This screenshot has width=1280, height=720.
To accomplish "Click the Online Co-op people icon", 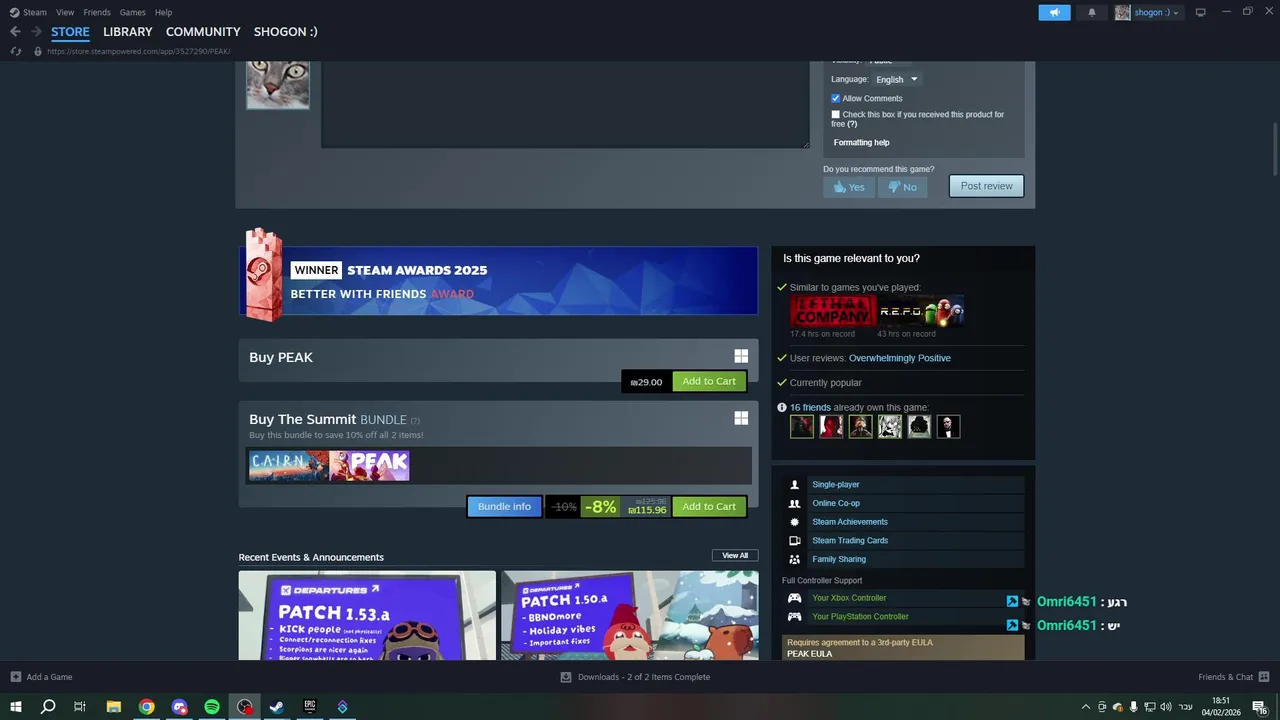I will pyautogui.click(x=794, y=503).
